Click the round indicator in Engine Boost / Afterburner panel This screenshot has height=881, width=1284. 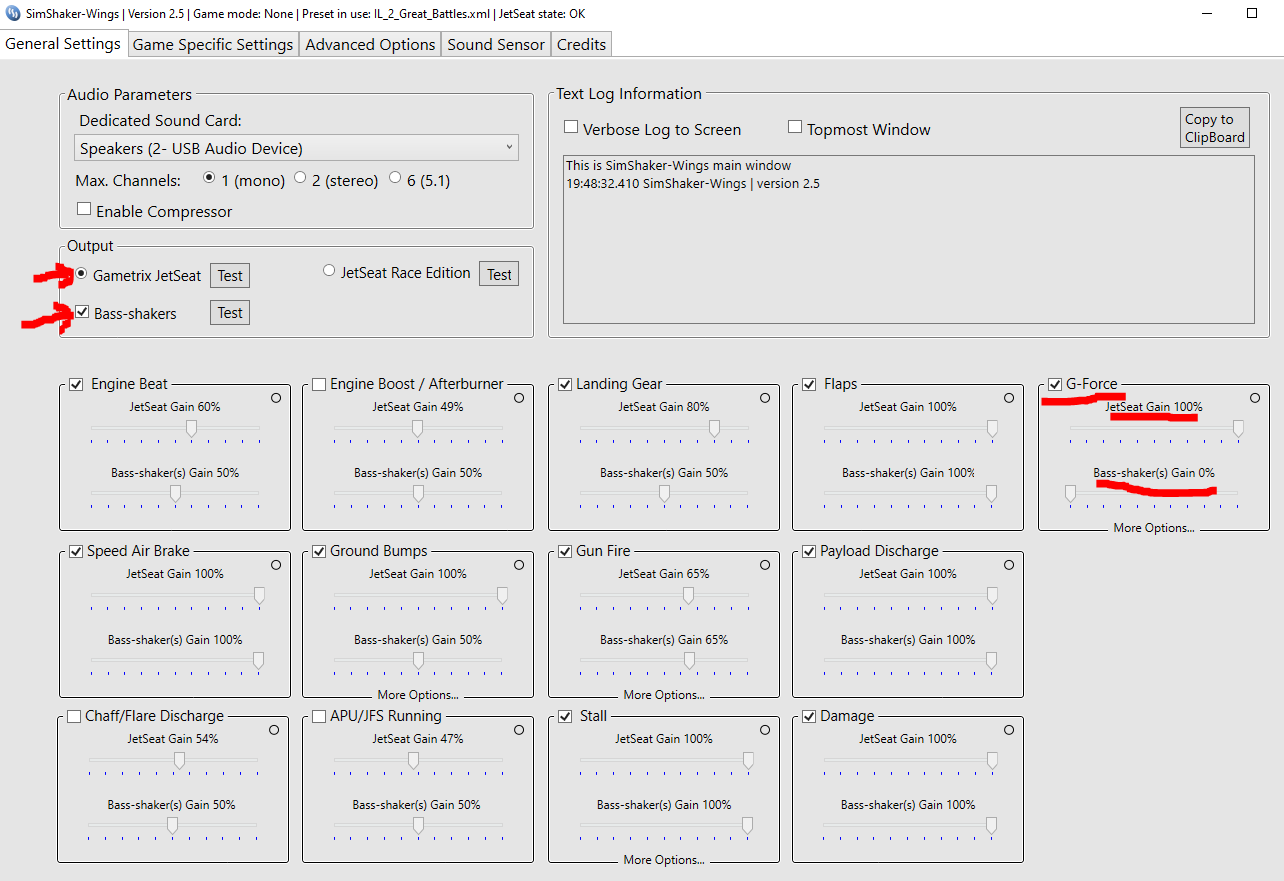coord(519,398)
